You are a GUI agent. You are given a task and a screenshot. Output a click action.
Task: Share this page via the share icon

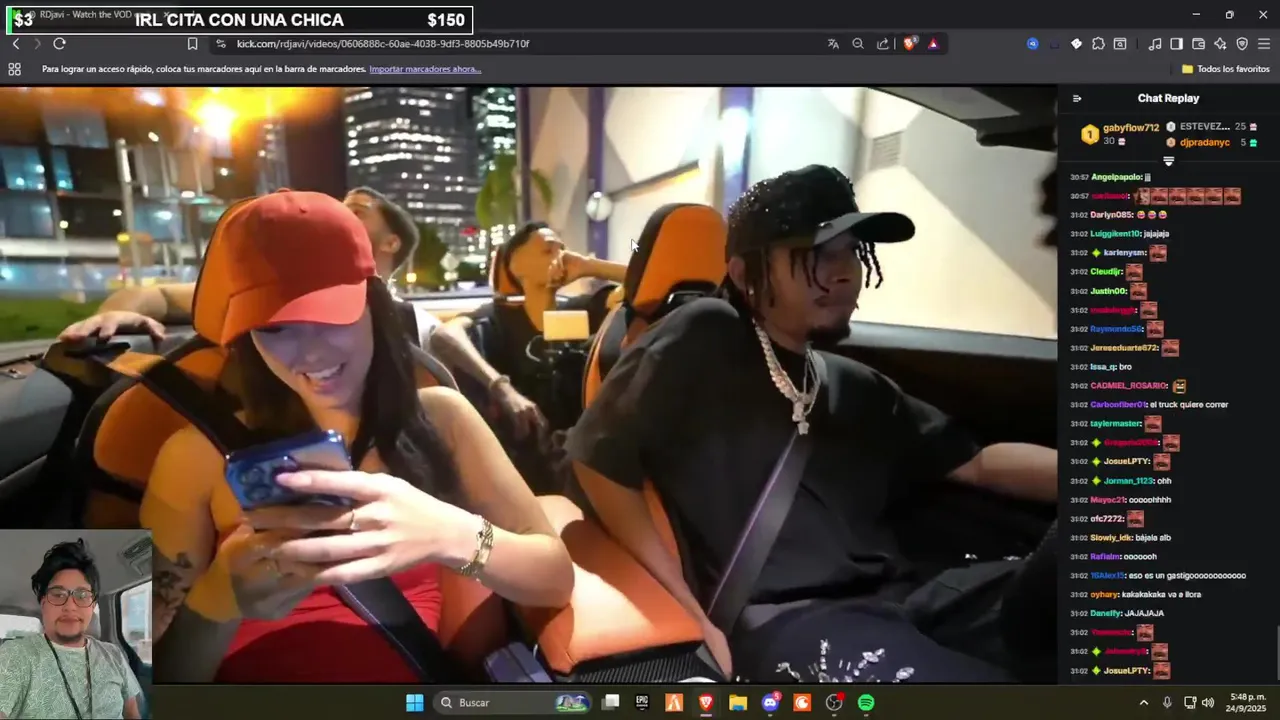[883, 44]
